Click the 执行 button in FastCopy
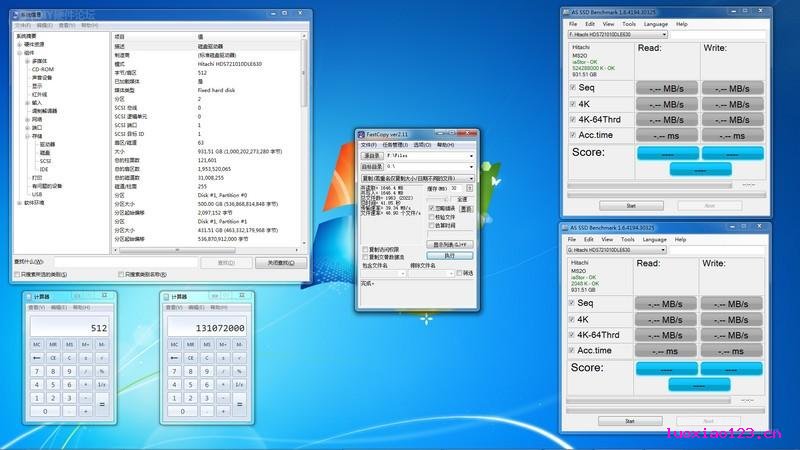The image size is (800, 450). click(x=449, y=256)
